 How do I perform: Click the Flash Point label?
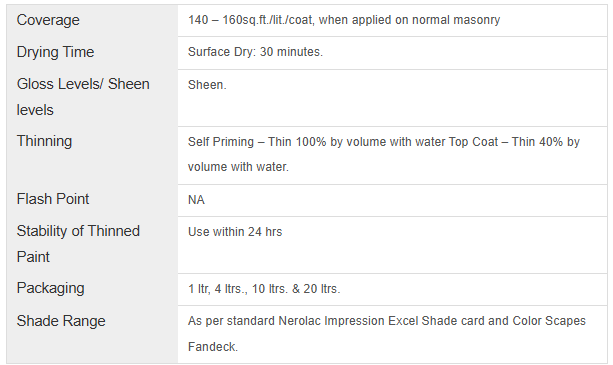click(x=53, y=199)
